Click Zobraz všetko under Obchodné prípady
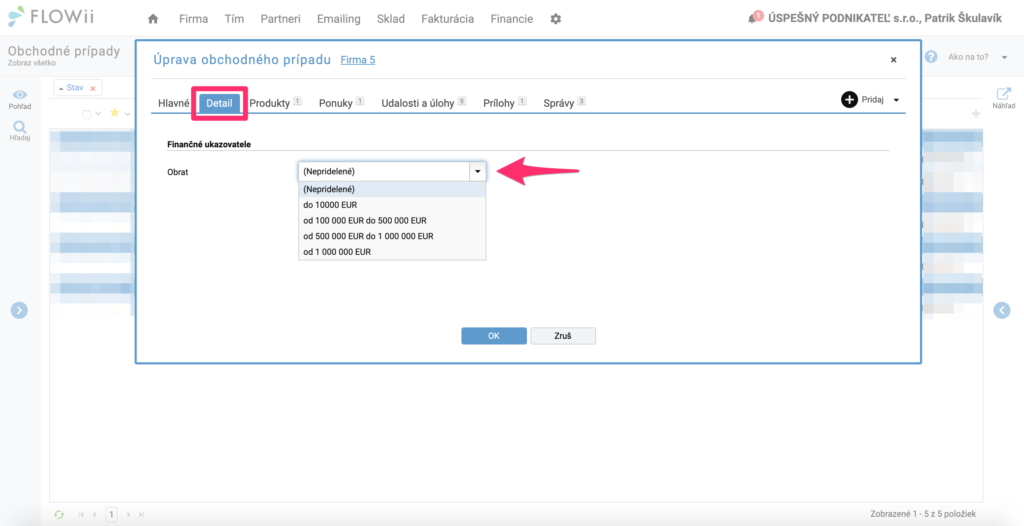The width and height of the screenshot is (1024, 526). (x=31, y=63)
